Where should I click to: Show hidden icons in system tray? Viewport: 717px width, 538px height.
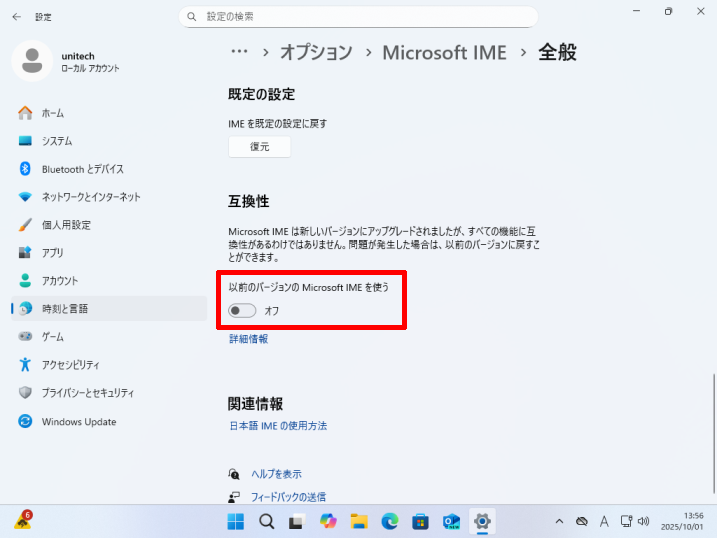tap(561, 521)
